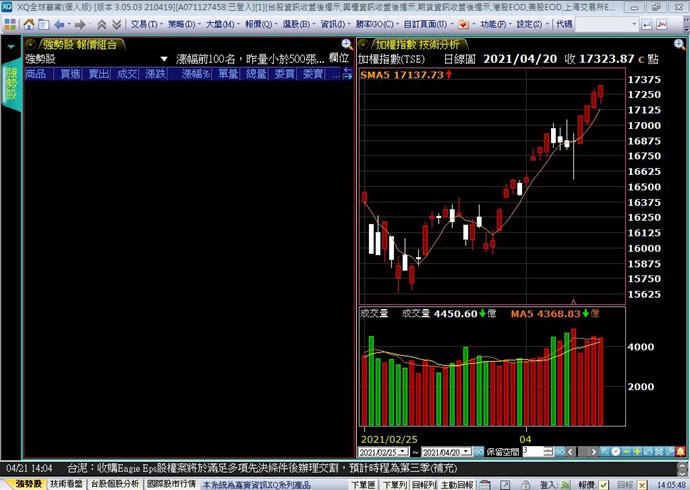Open the 設定(S) menu

pyautogui.click(x=532, y=25)
